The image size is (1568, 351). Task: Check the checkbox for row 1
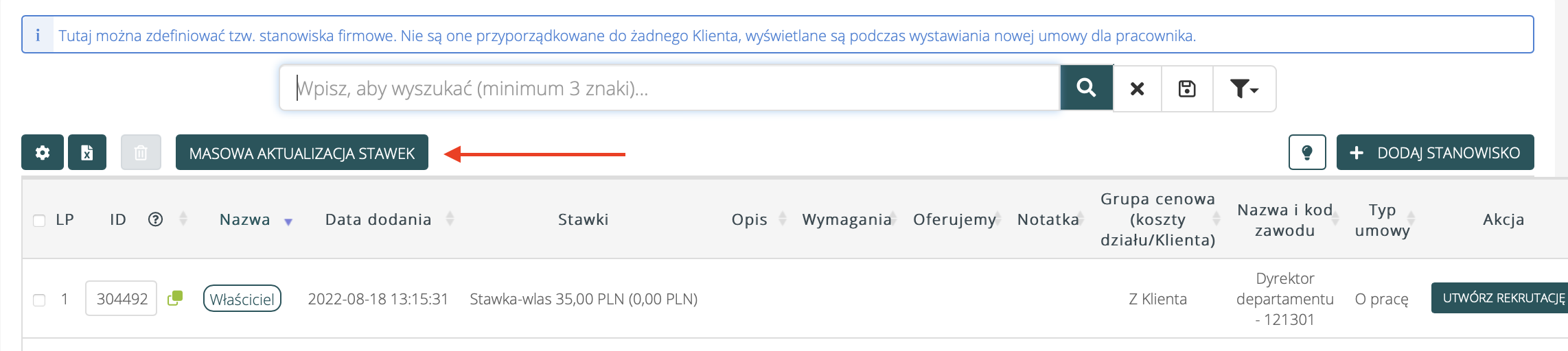coord(39,300)
